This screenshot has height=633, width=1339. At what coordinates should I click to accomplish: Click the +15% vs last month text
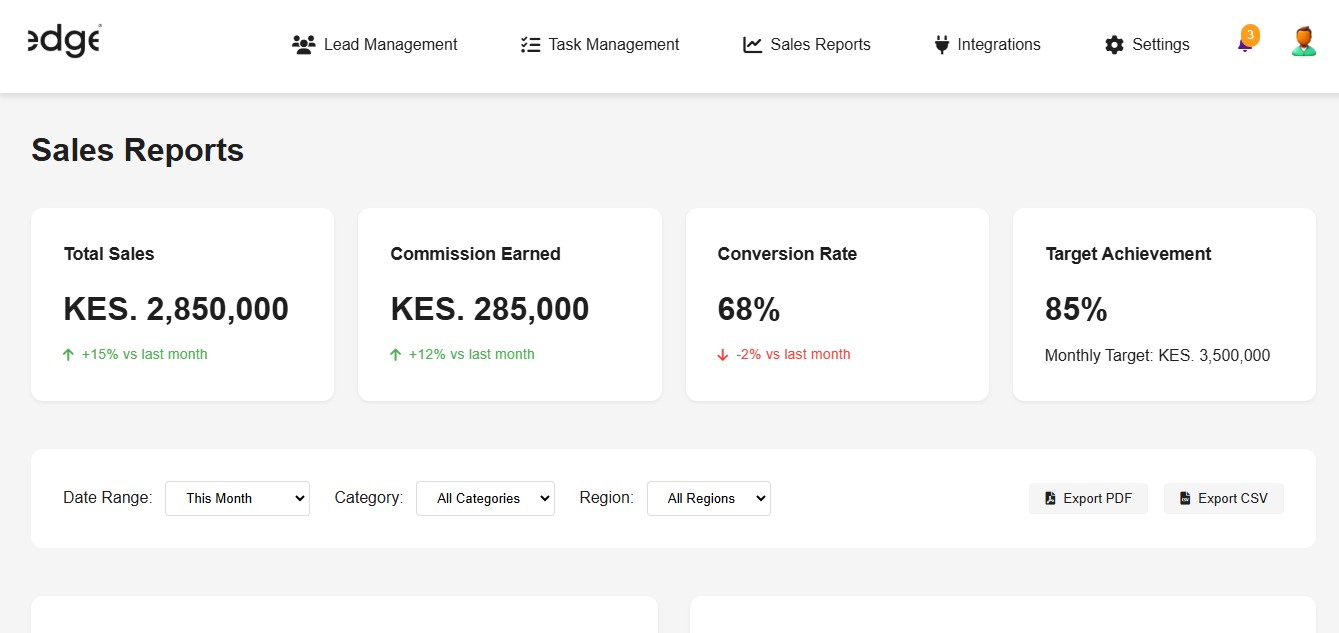click(x=145, y=354)
